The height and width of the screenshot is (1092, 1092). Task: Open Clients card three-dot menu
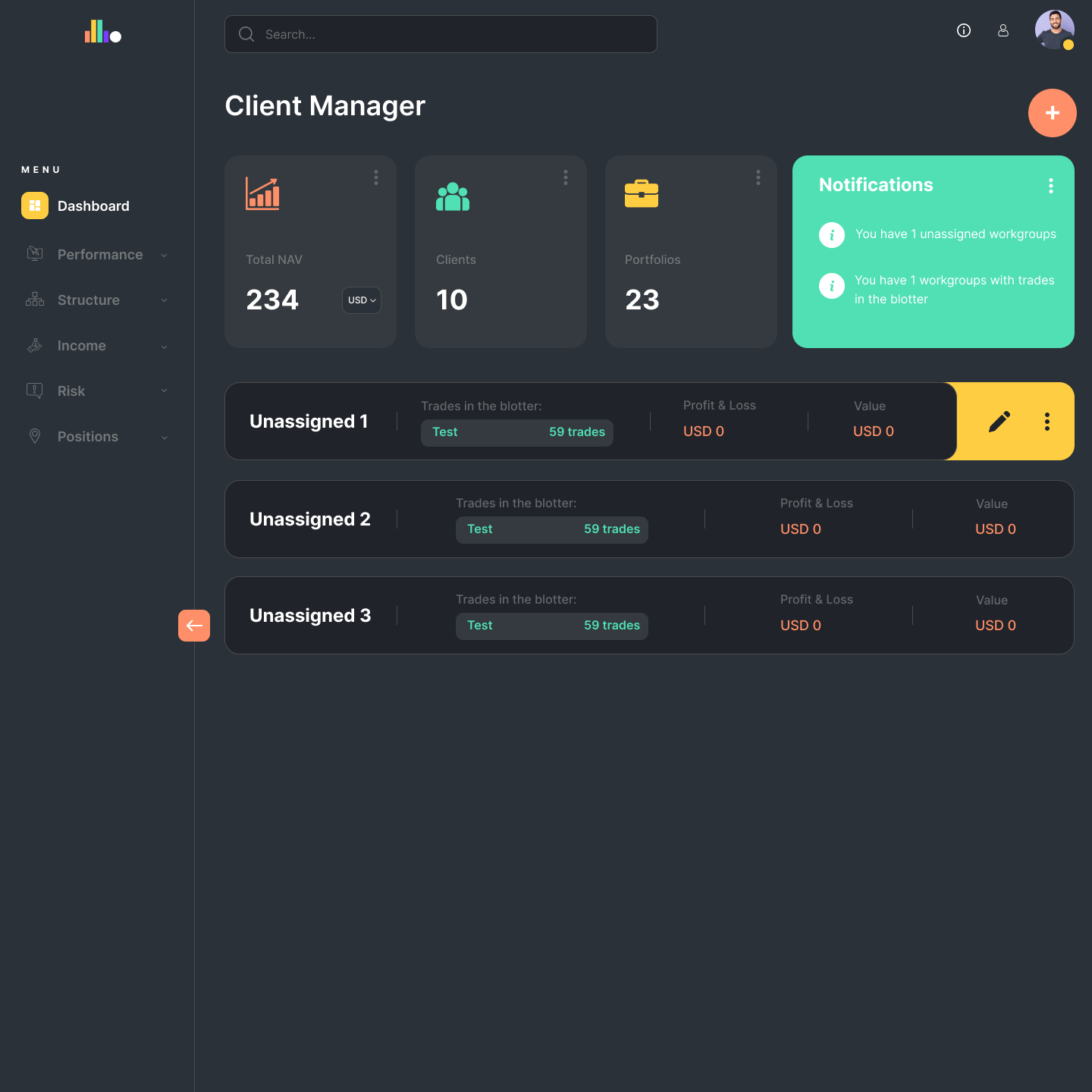pyautogui.click(x=566, y=177)
